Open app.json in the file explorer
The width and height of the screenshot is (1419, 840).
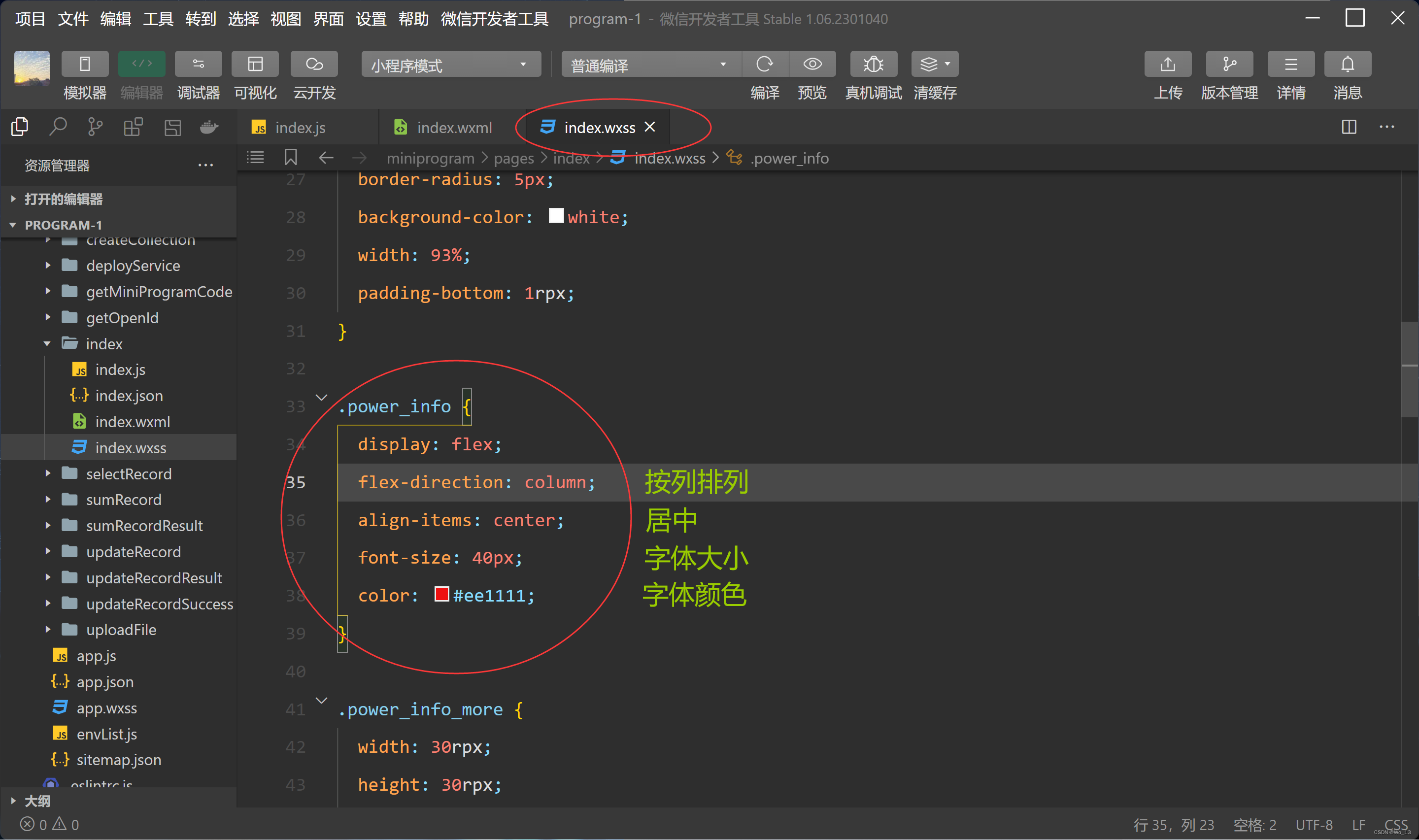click(x=105, y=682)
